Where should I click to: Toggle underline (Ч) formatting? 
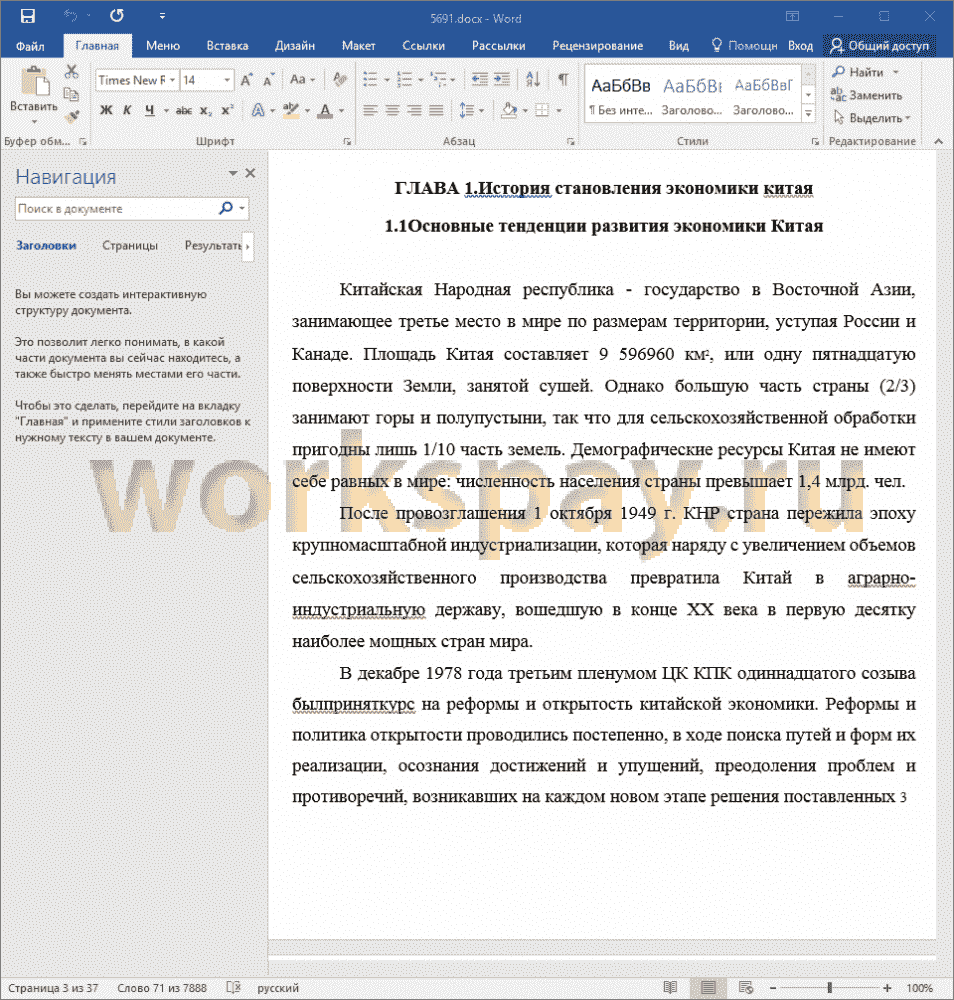[149, 110]
